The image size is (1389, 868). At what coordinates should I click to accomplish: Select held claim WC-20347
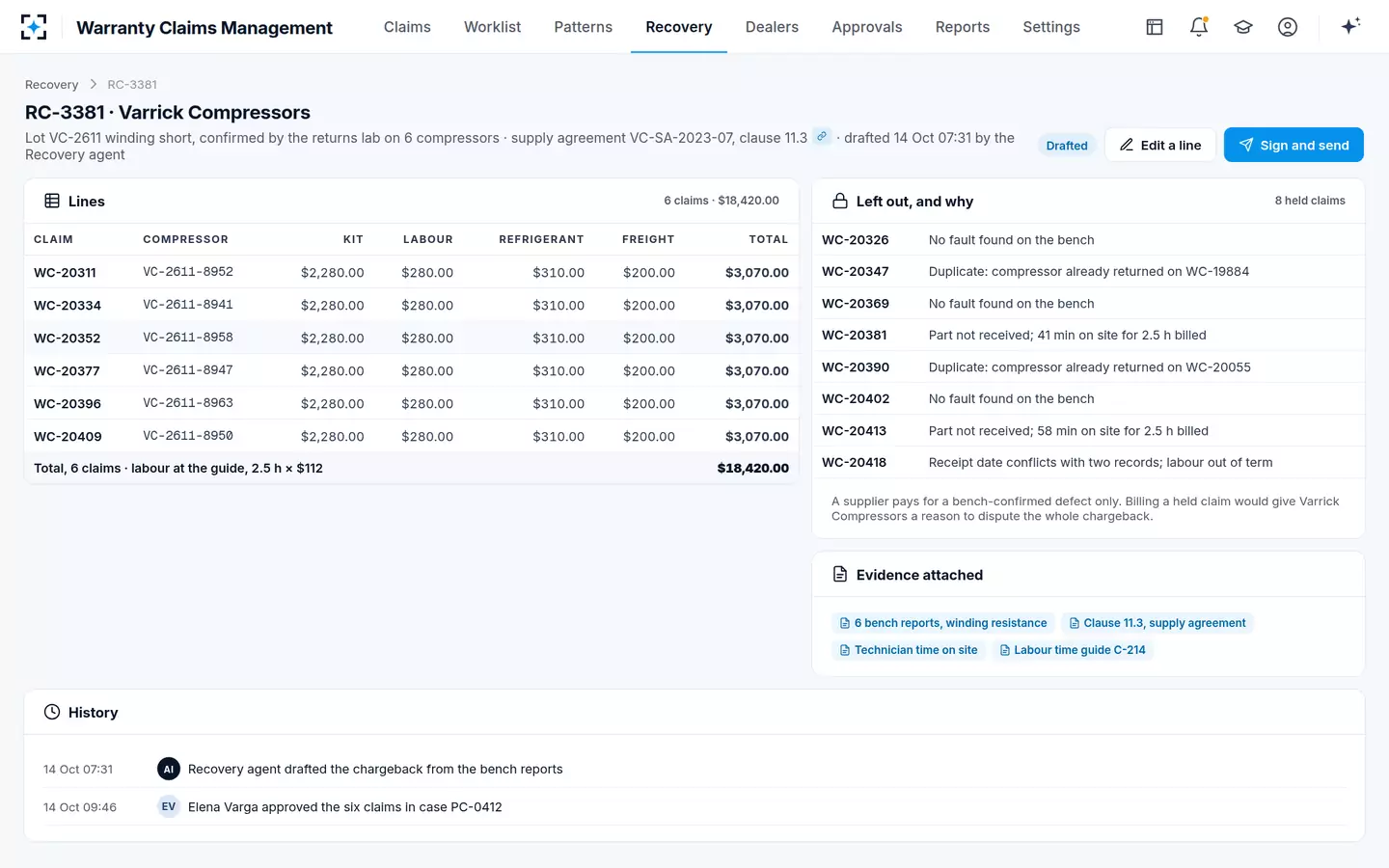tap(856, 271)
